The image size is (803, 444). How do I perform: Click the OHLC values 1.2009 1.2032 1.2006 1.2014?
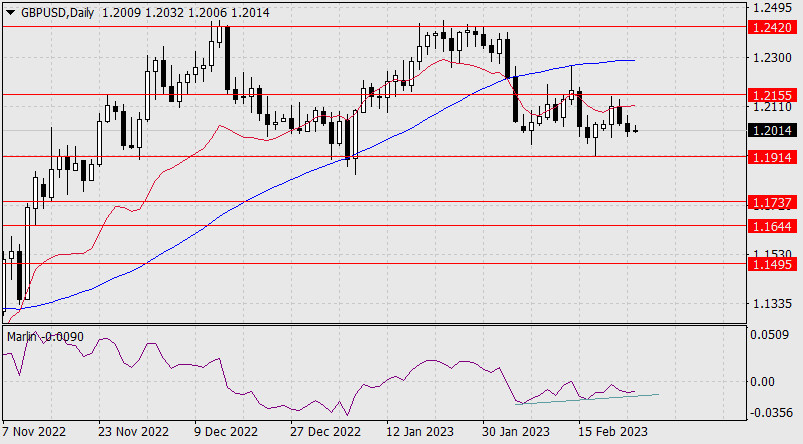(185, 13)
